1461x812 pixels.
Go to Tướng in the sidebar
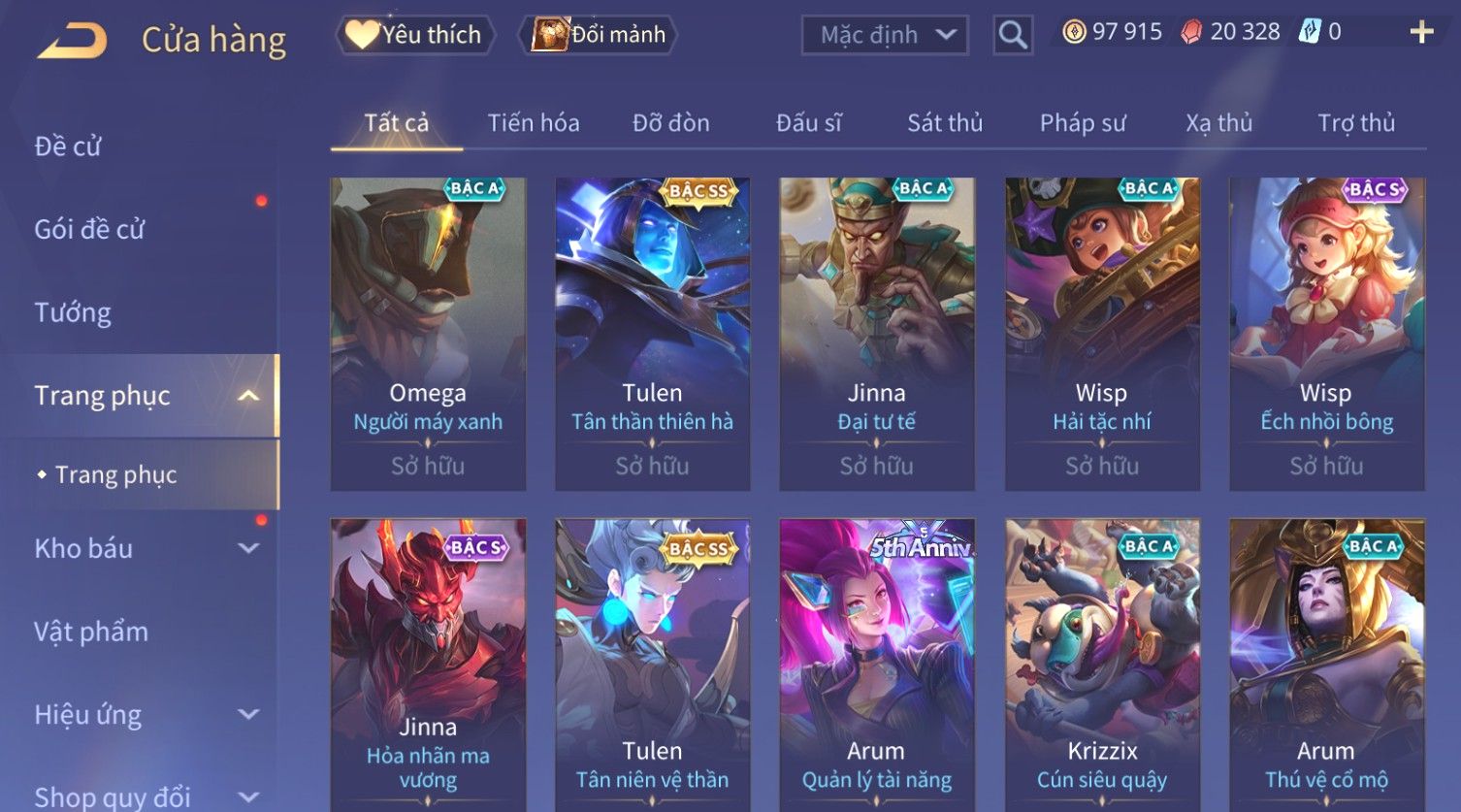[x=73, y=312]
